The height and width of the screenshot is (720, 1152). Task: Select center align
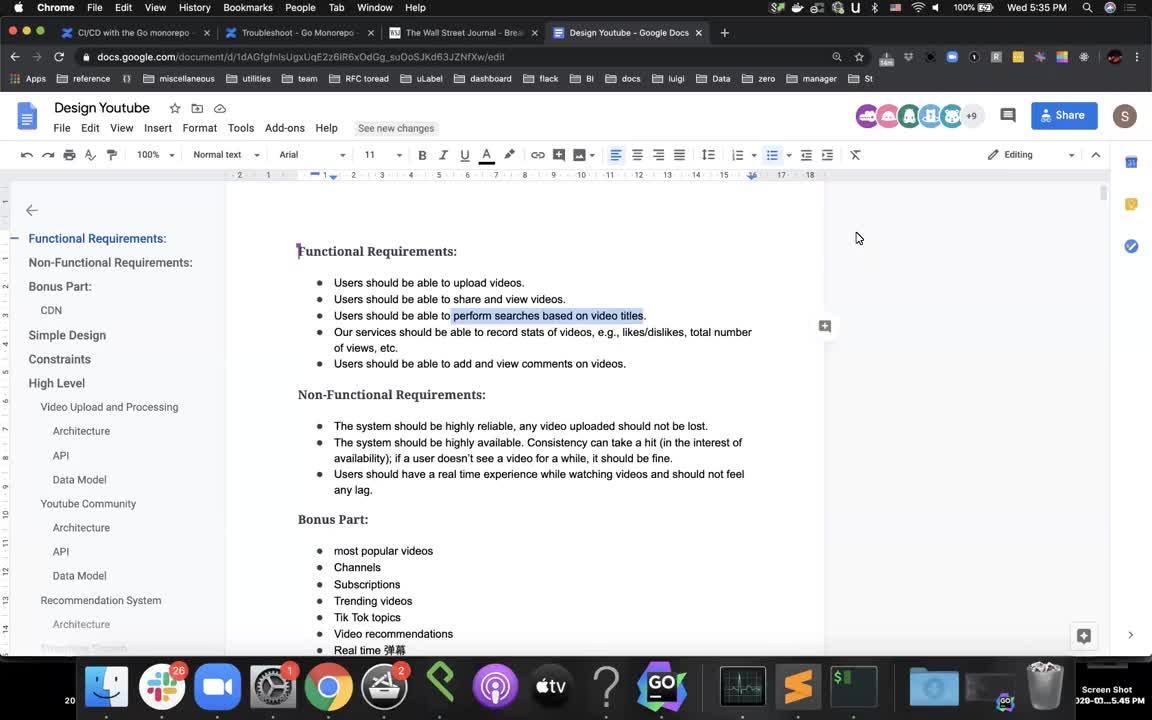click(637, 155)
